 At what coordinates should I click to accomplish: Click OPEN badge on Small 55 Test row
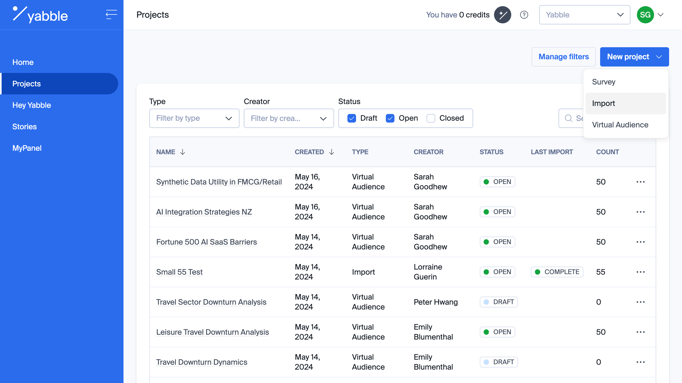[x=498, y=272]
